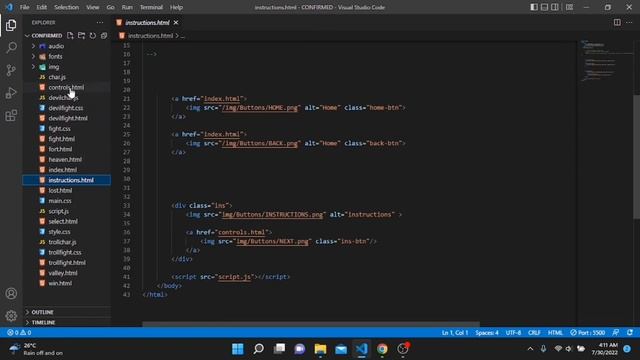The width and height of the screenshot is (640, 360).
Task: Open the Manage gear icon
Action: point(11,316)
